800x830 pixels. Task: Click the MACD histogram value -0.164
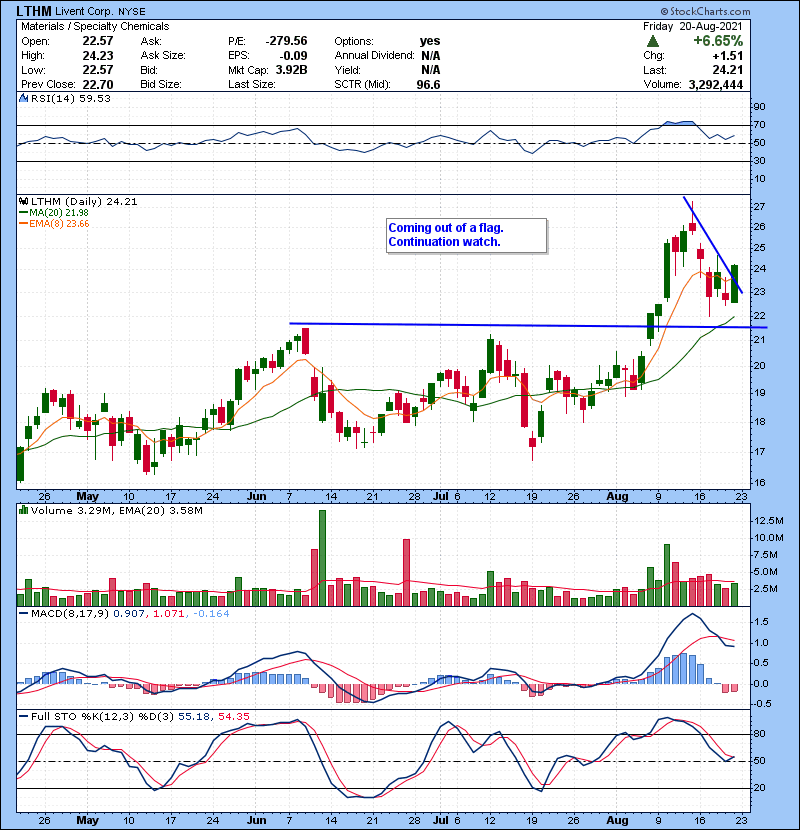click(x=211, y=614)
